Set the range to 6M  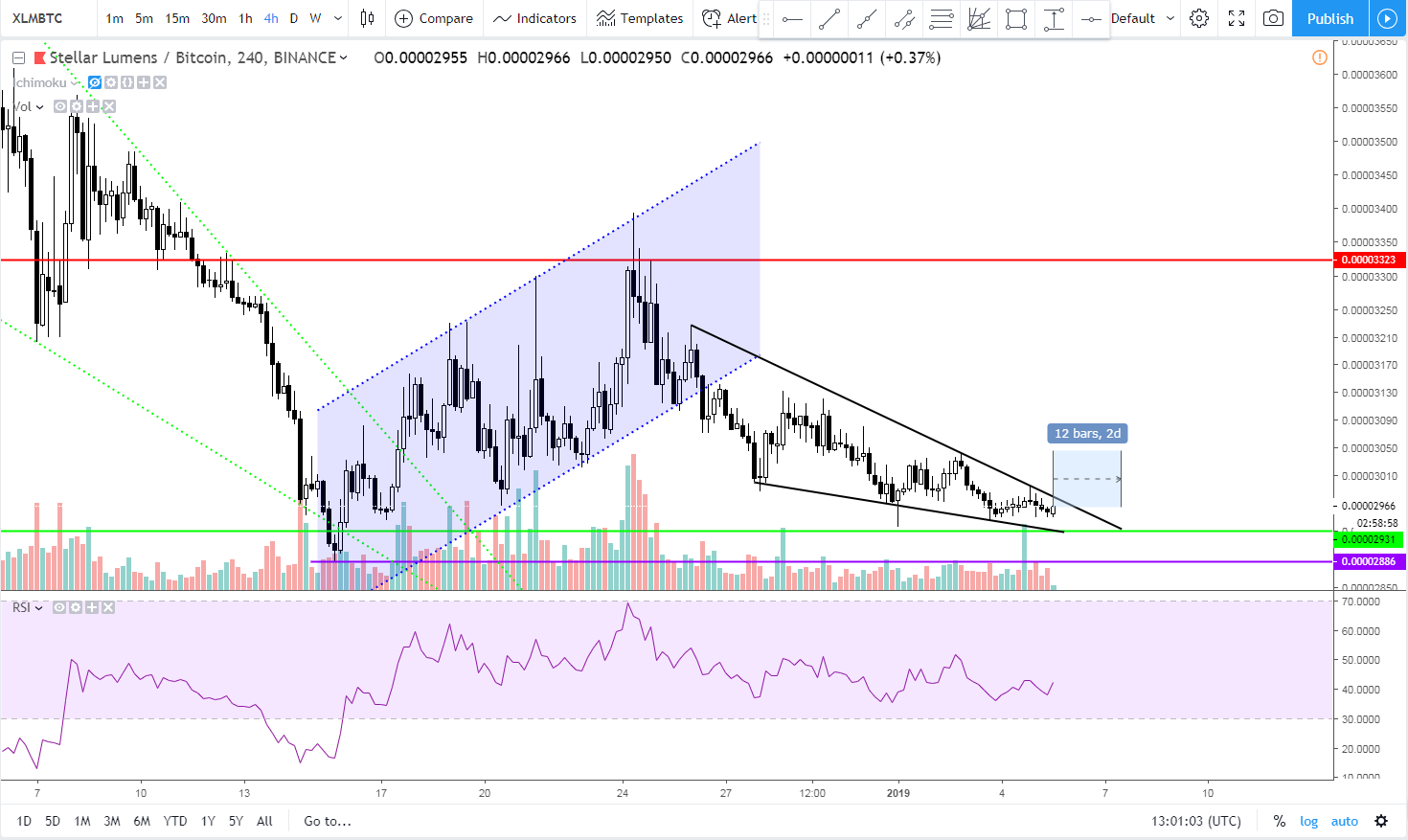(x=142, y=821)
